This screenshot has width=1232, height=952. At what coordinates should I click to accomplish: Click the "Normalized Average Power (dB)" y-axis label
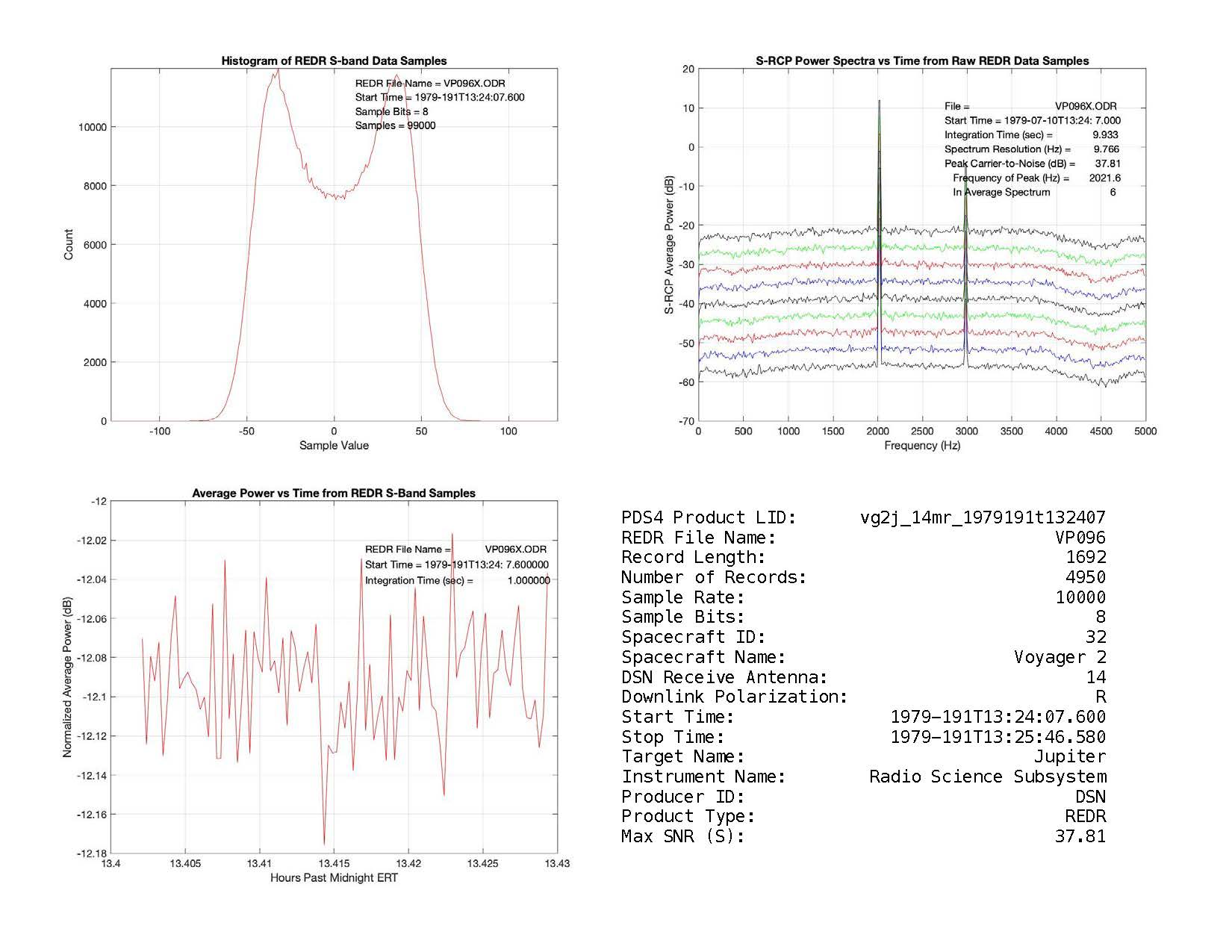(x=67, y=677)
